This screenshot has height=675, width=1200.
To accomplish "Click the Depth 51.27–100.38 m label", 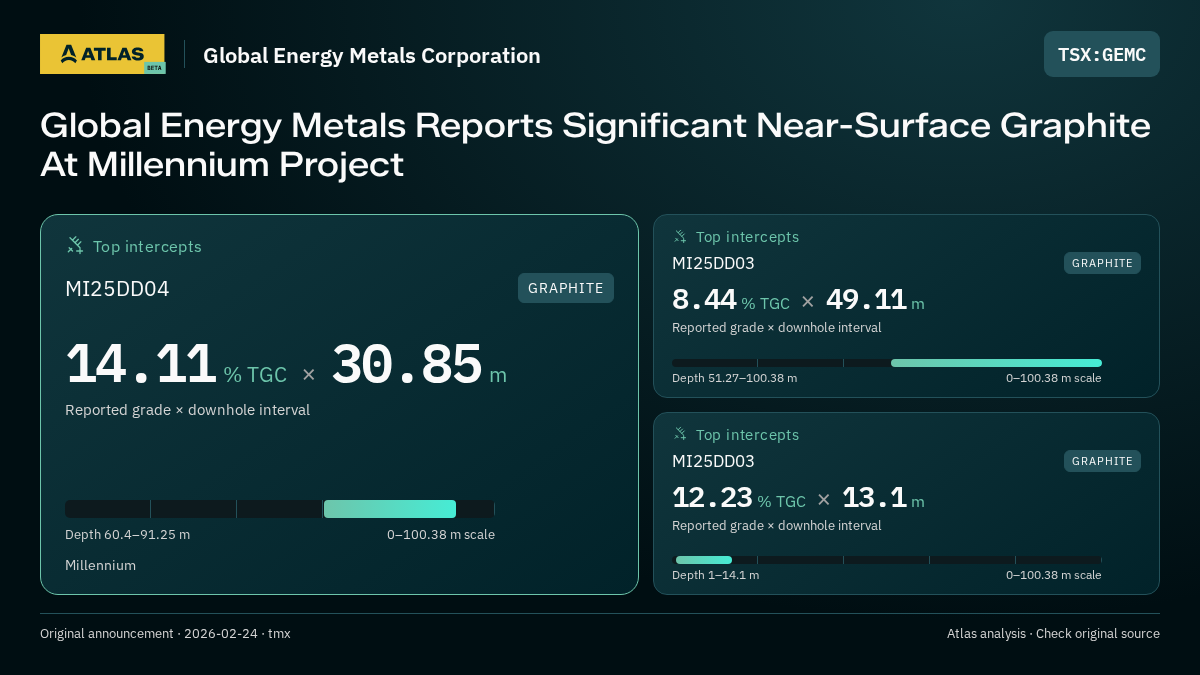I will click(734, 378).
